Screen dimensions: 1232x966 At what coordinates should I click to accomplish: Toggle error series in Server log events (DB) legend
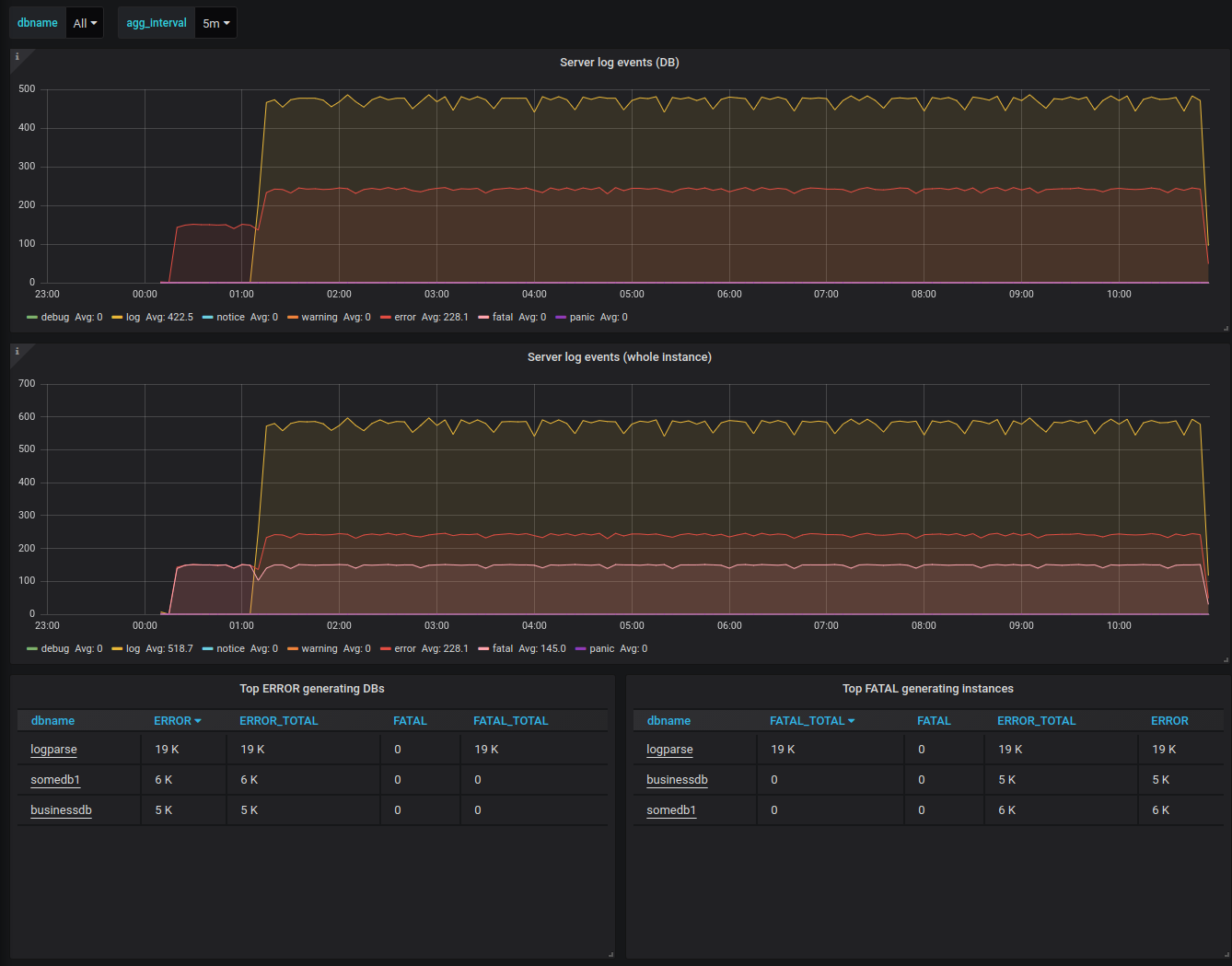click(405, 318)
